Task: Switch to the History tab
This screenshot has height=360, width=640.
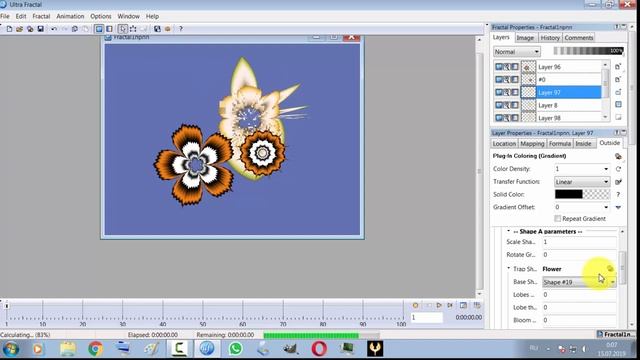Action: 550,38
